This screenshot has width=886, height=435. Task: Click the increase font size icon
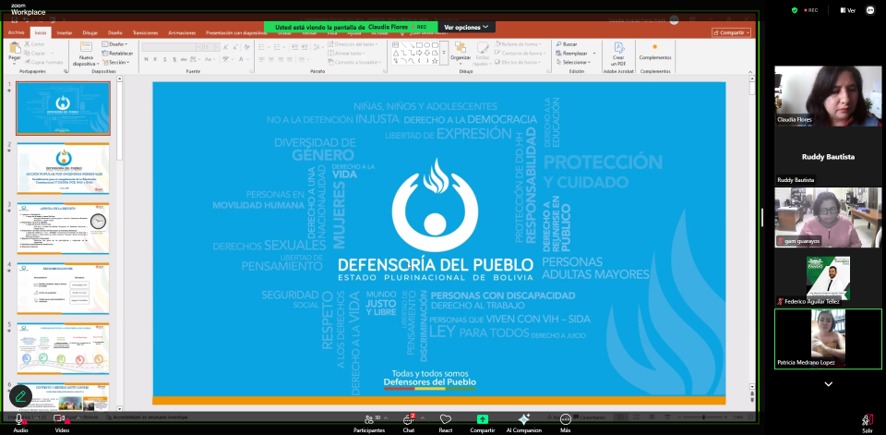pyautogui.click(x=226, y=47)
